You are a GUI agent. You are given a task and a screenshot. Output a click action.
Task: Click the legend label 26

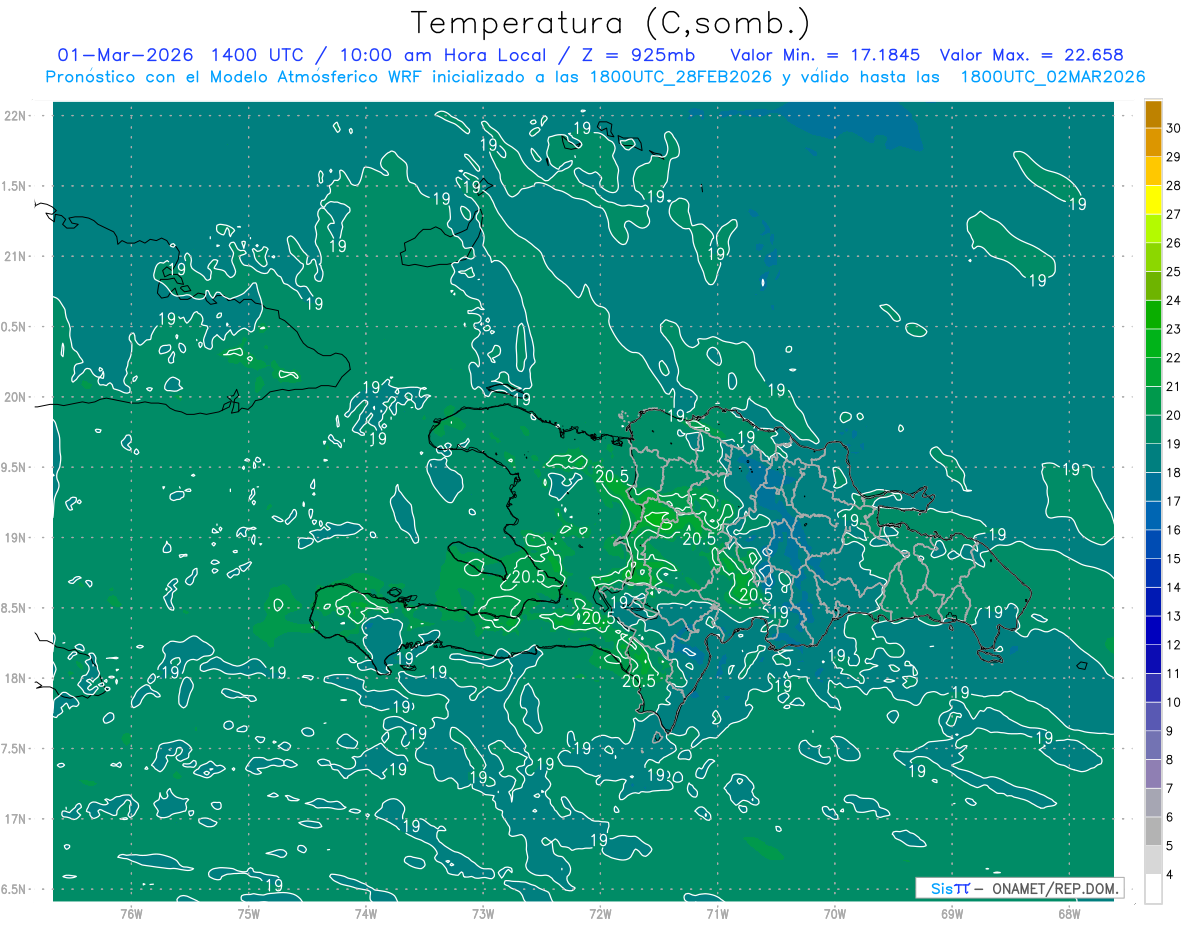[1174, 243]
